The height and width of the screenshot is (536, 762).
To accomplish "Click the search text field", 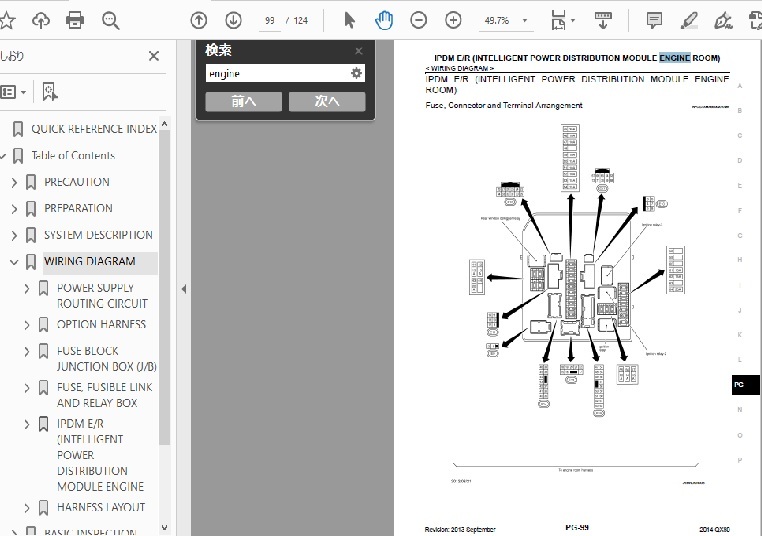I will [x=277, y=73].
